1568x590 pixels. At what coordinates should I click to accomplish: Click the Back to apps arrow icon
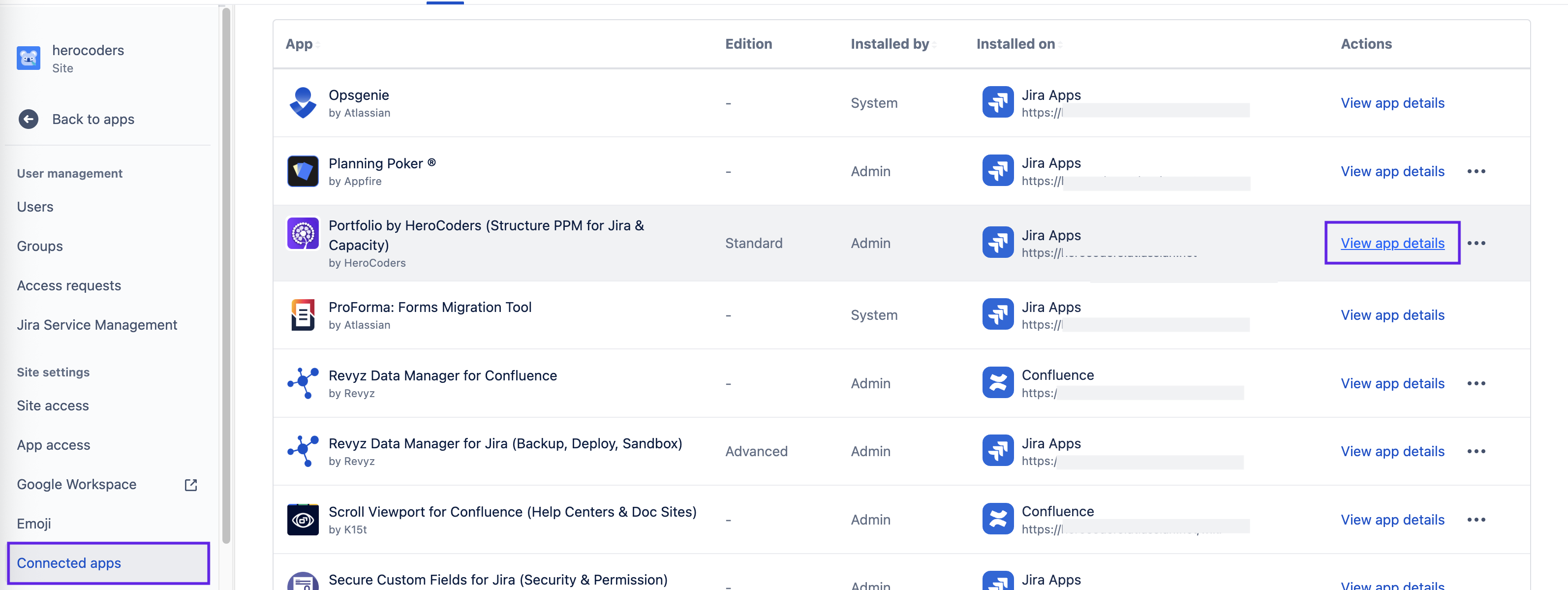pyautogui.click(x=28, y=120)
